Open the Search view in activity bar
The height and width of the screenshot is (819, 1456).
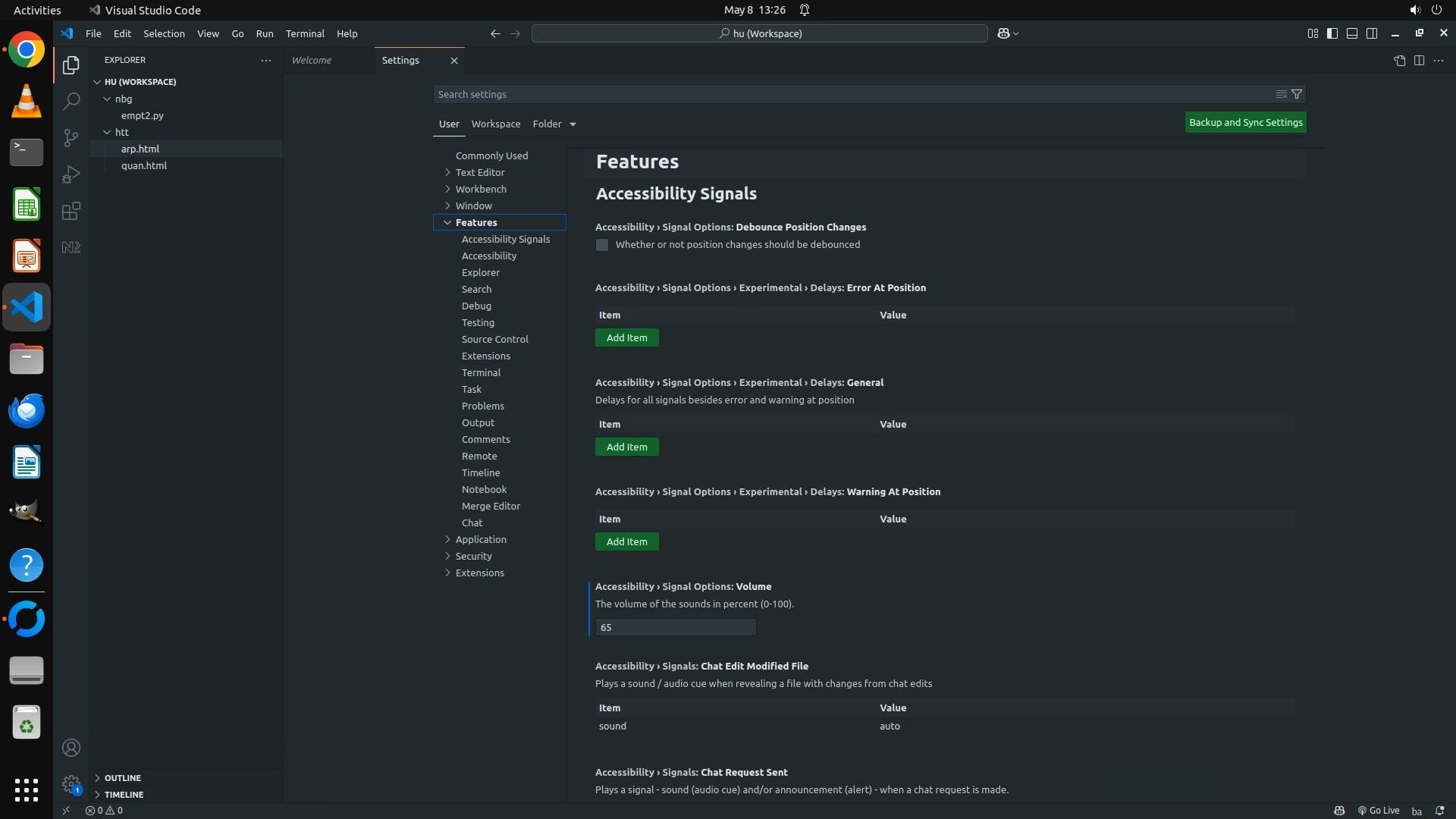71,101
